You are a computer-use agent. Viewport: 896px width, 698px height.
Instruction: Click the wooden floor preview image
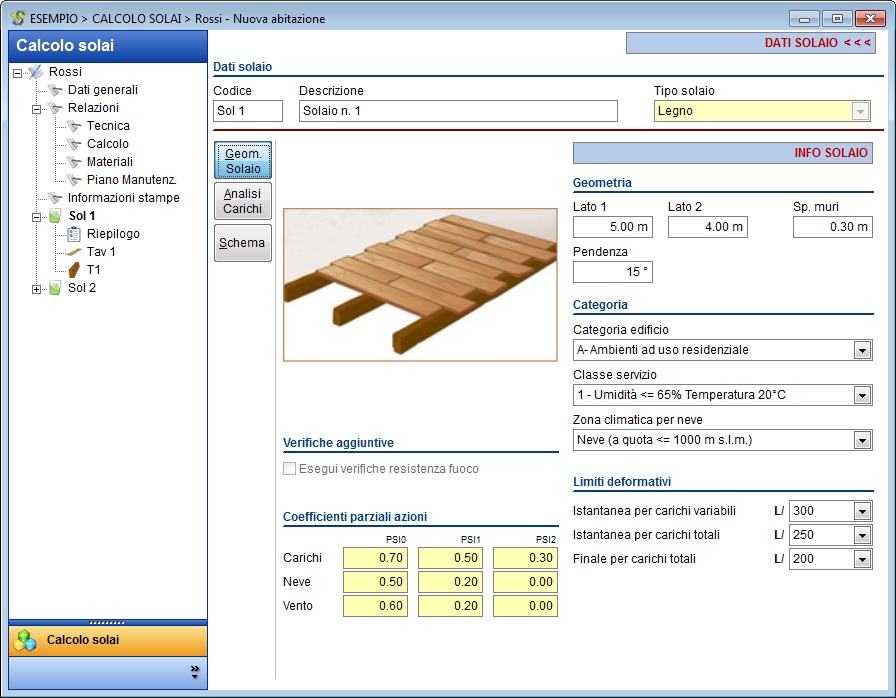[420, 285]
